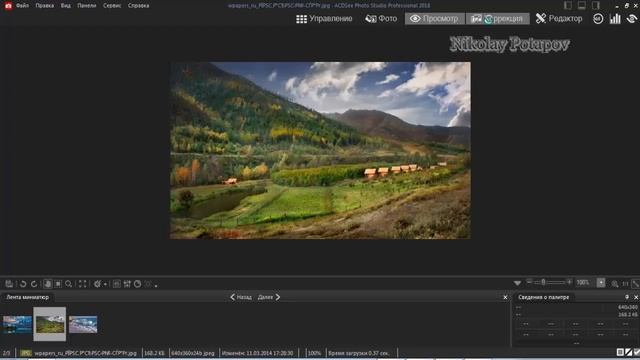Rotate image counterclockwise
The image size is (640, 360).
tap(23, 284)
